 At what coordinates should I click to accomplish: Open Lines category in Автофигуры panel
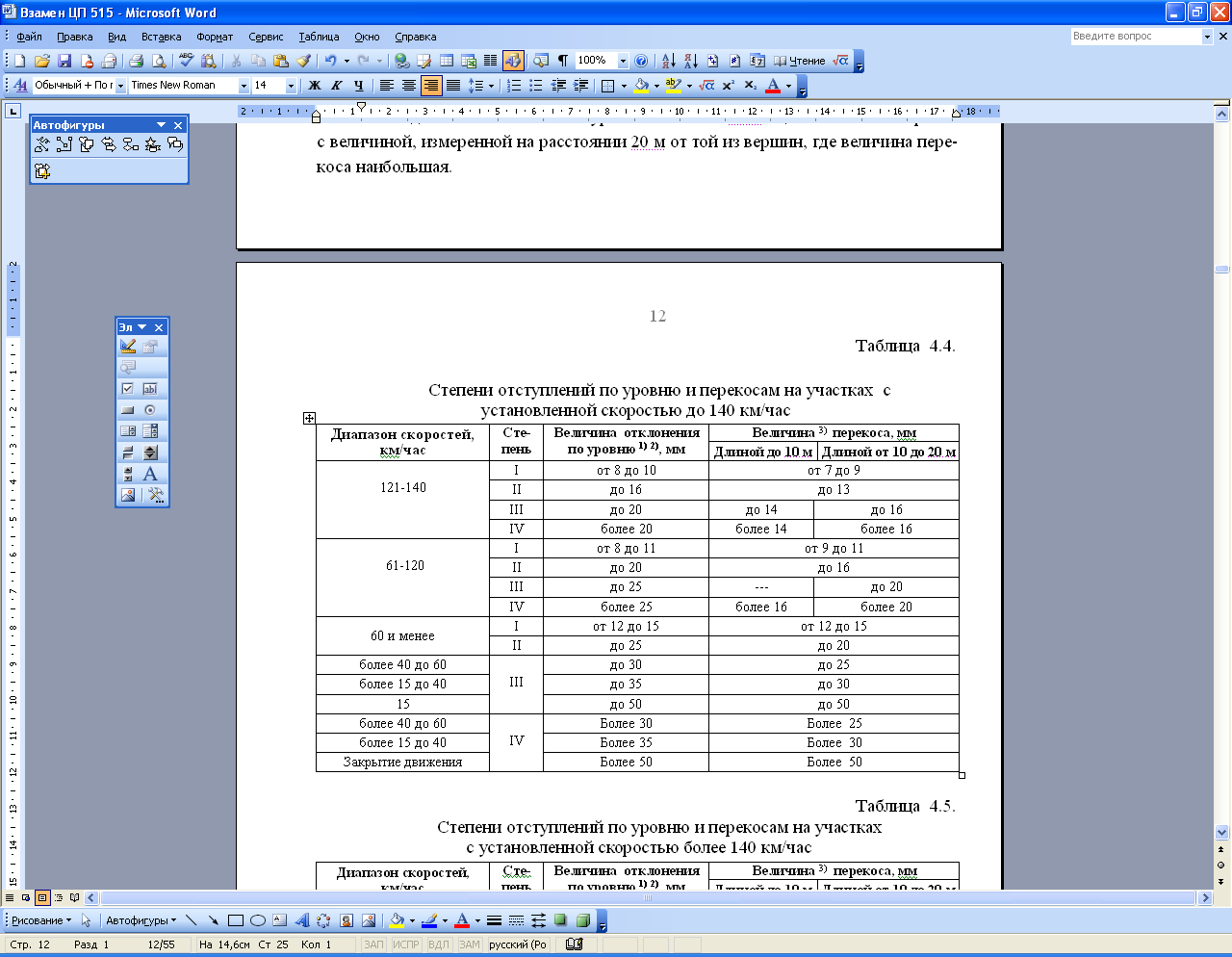click(41, 144)
